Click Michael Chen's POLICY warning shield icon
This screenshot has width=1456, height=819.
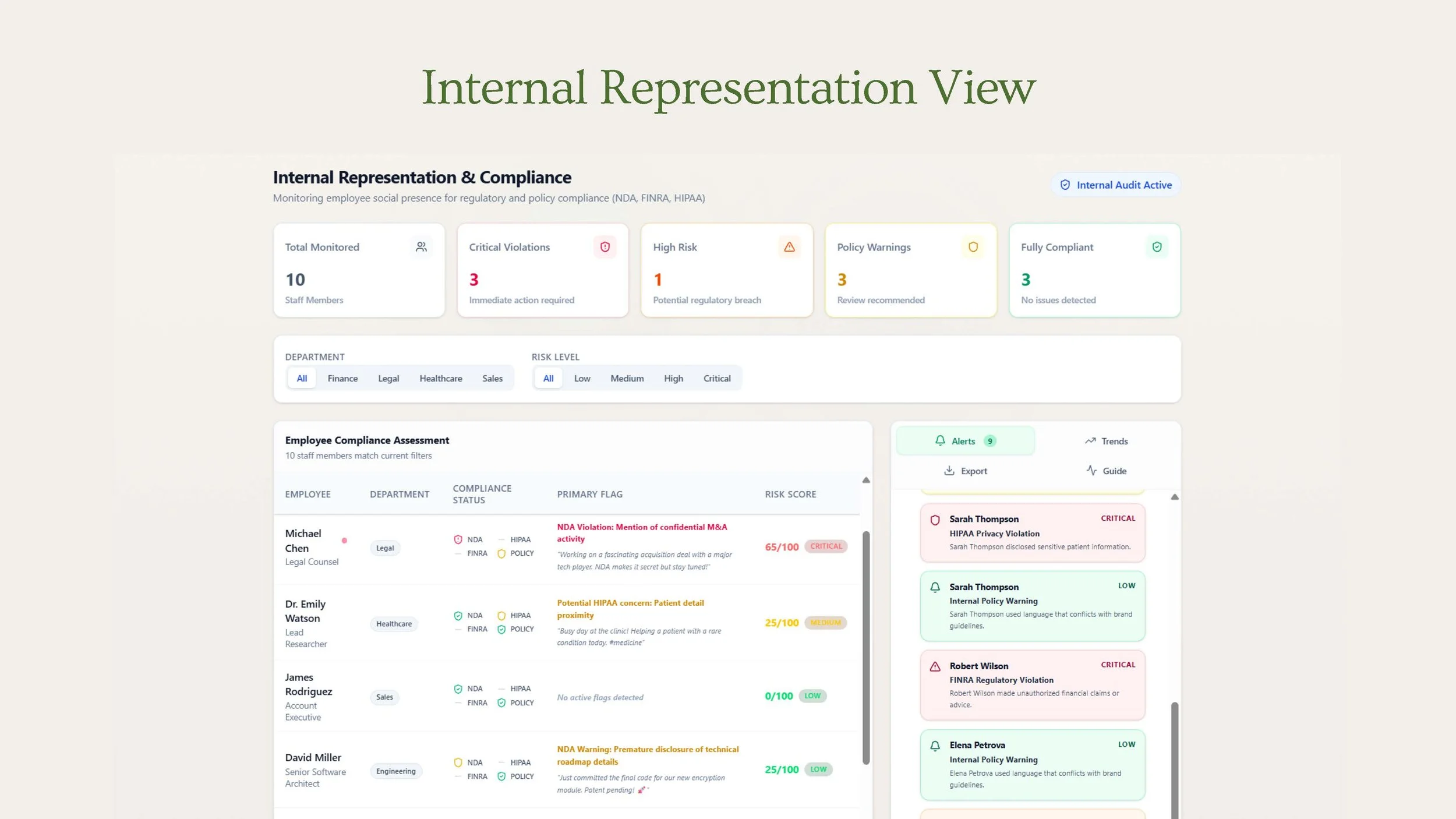pos(501,553)
